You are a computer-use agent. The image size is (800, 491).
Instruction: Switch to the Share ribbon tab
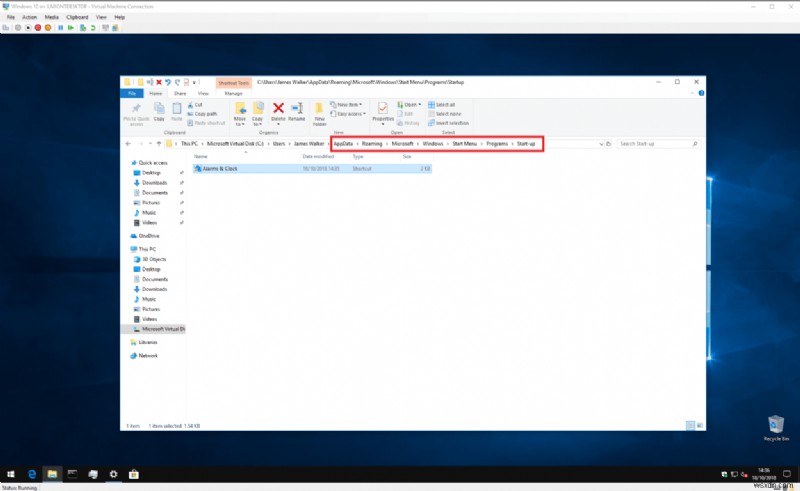[x=180, y=93]
